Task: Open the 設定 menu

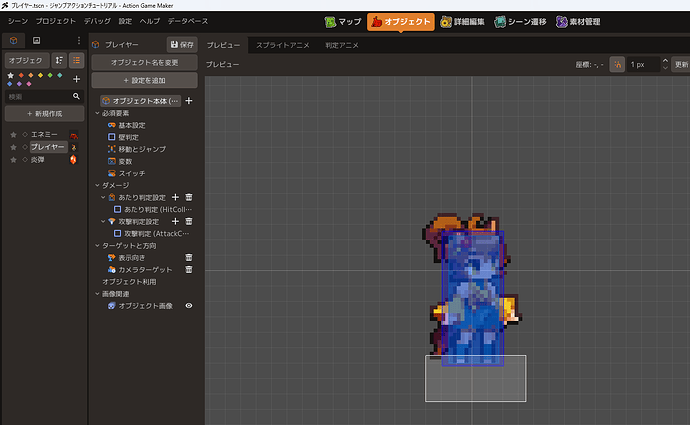Action: click(125, 21)
